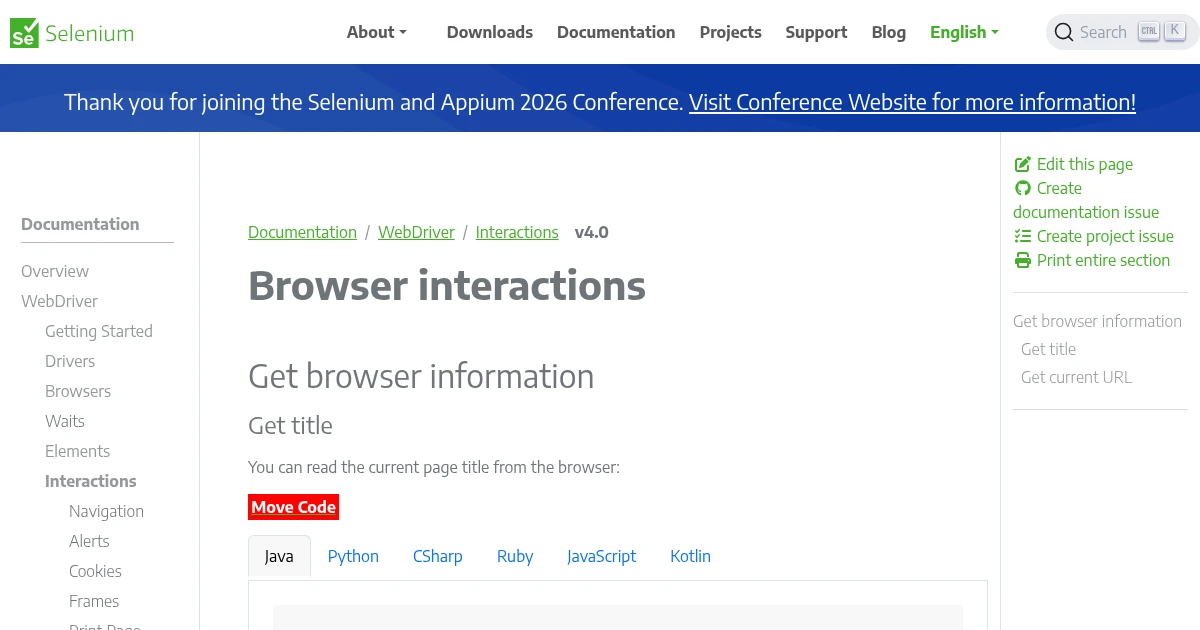Click Print entire section link
This screenshot has width=1200, height=630.
pos(1103,260)
